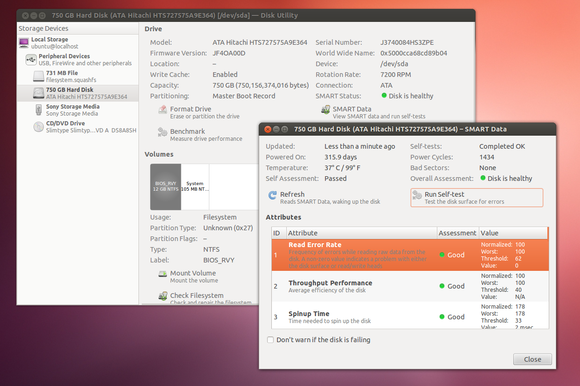Click the Mount Volume icon

[x=163, y=274]
